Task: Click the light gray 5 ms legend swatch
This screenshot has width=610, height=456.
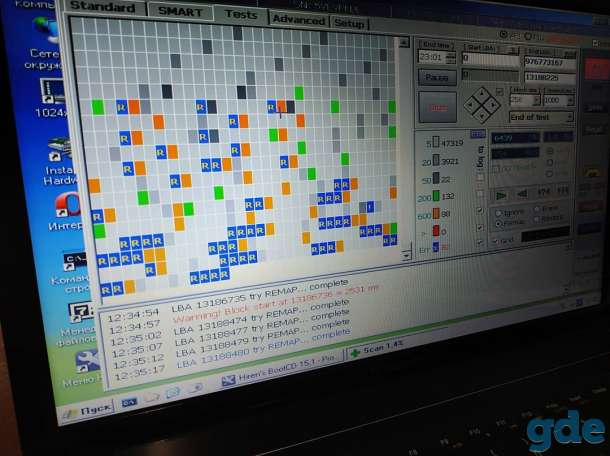Action: click(436, 142)
